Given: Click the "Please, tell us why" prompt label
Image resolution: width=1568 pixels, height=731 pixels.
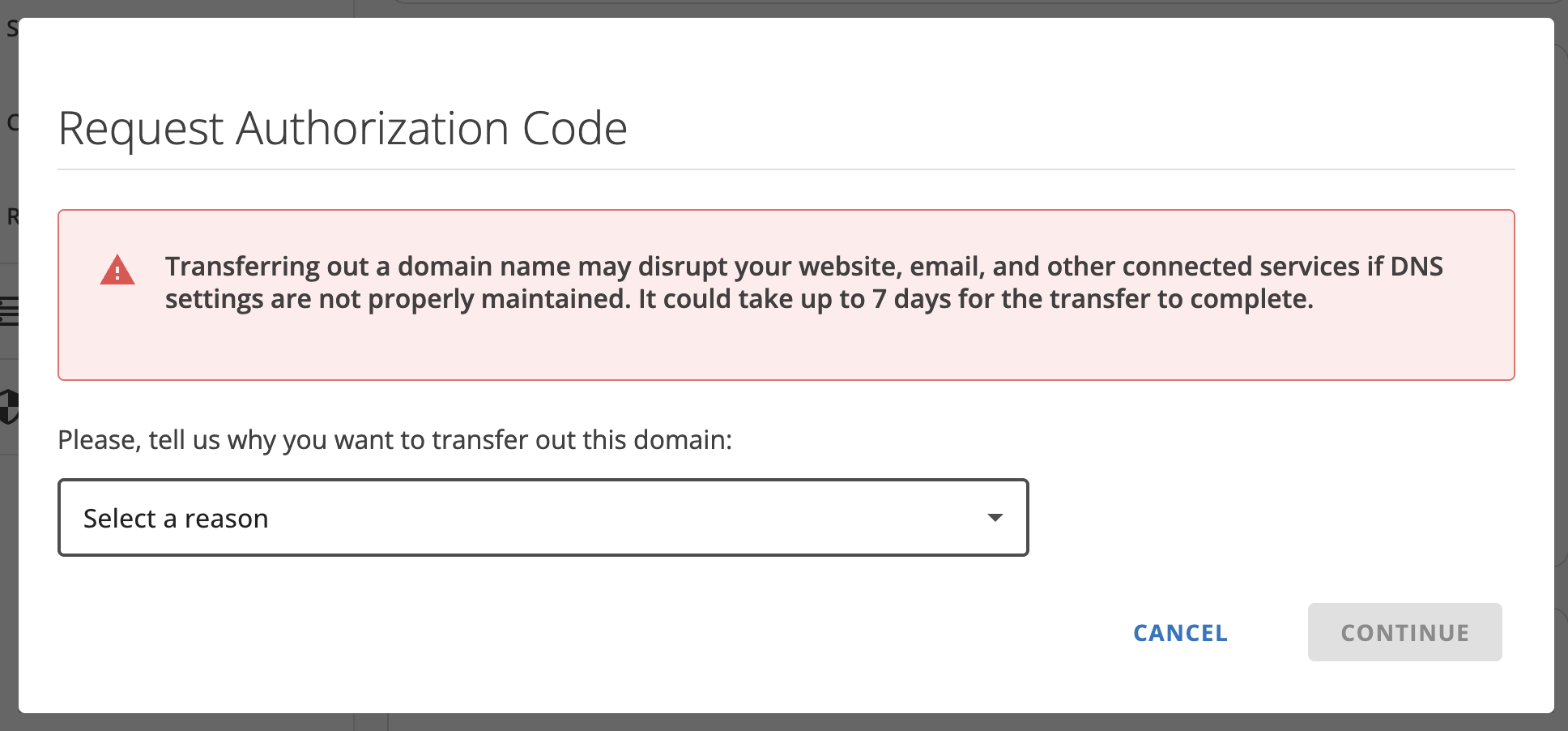Looking at the screenshot, I should (x=394, y=440).
